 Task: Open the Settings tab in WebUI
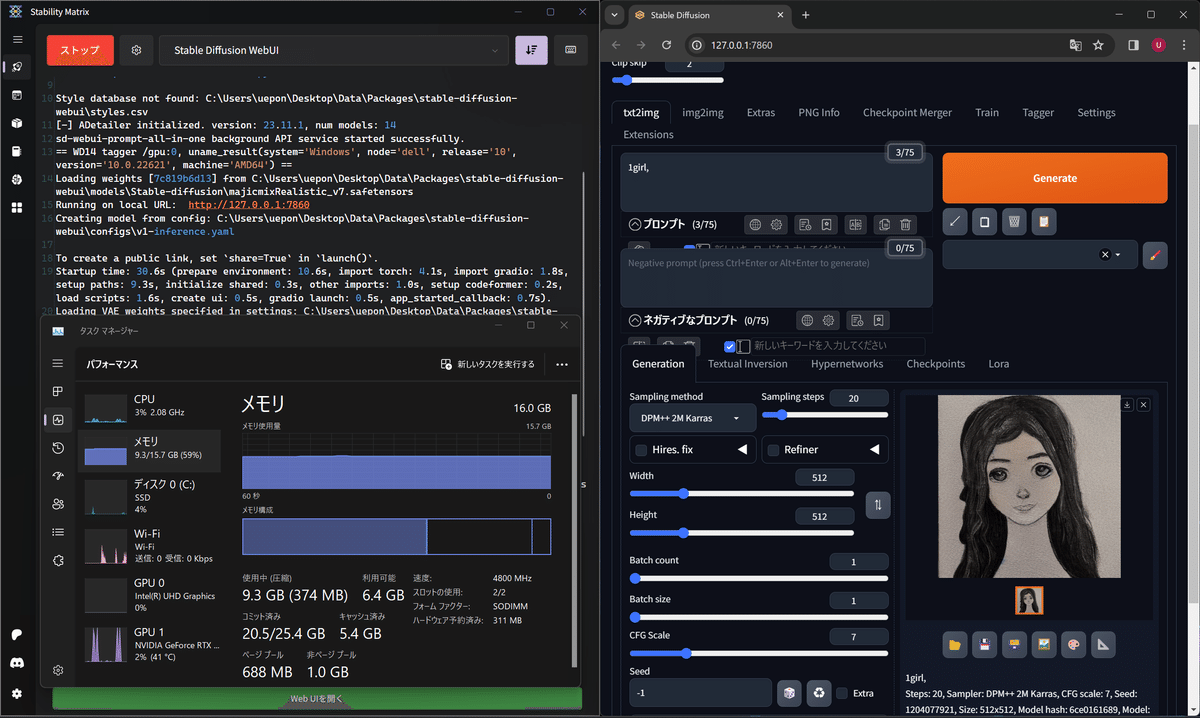pyautogui.click(x=1096, y=113)
